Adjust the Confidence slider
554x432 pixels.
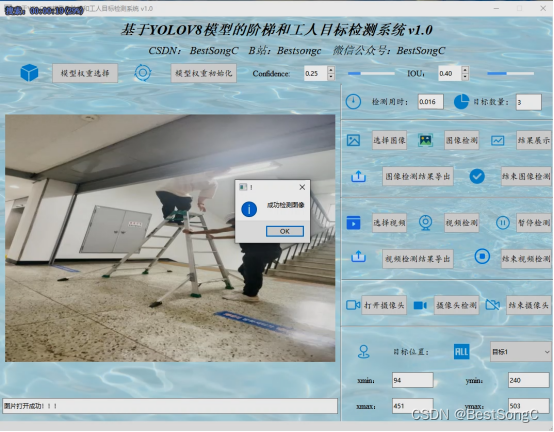click(x=371, y=73)
